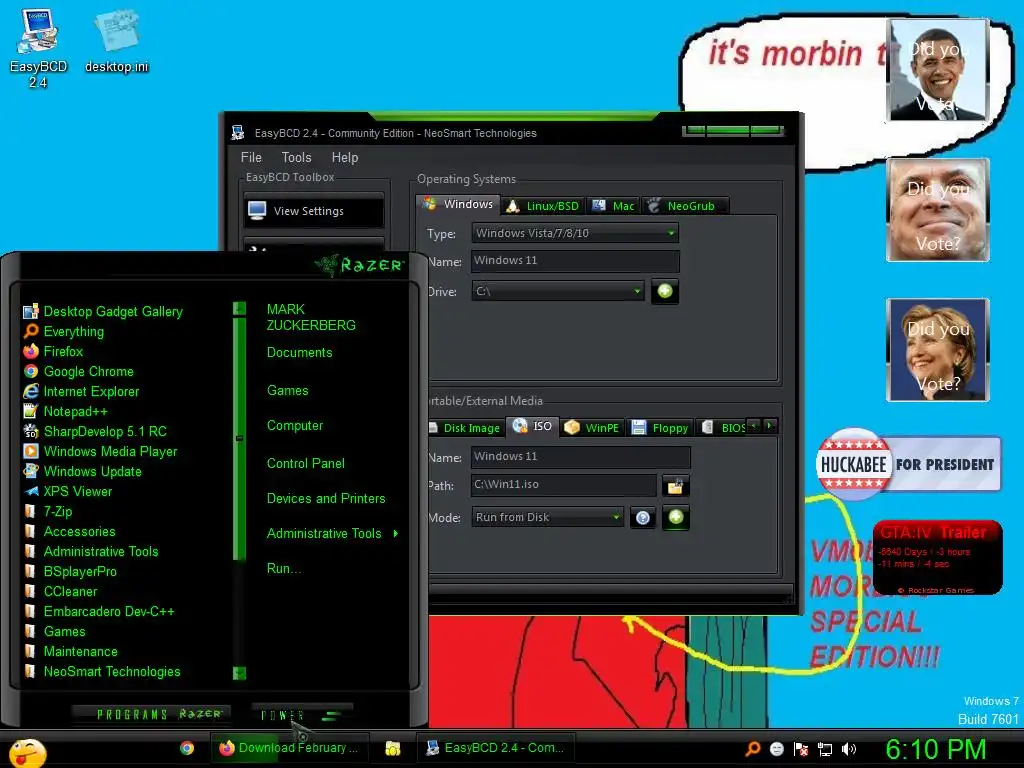Click the operating system Name field
1024x768 pixels.
(575, 261)
